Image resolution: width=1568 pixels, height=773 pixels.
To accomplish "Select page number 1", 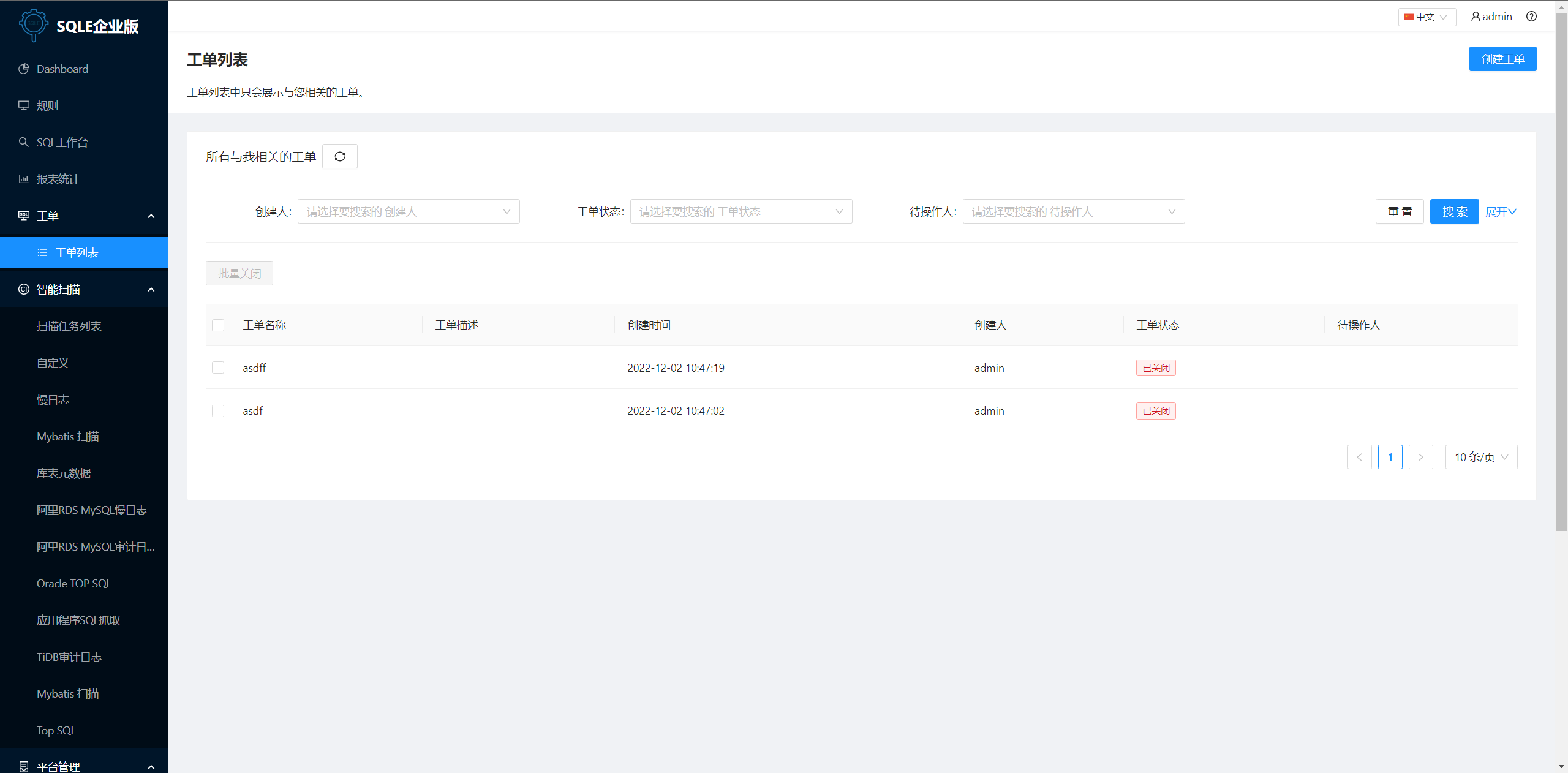I will click(1390, 457).
